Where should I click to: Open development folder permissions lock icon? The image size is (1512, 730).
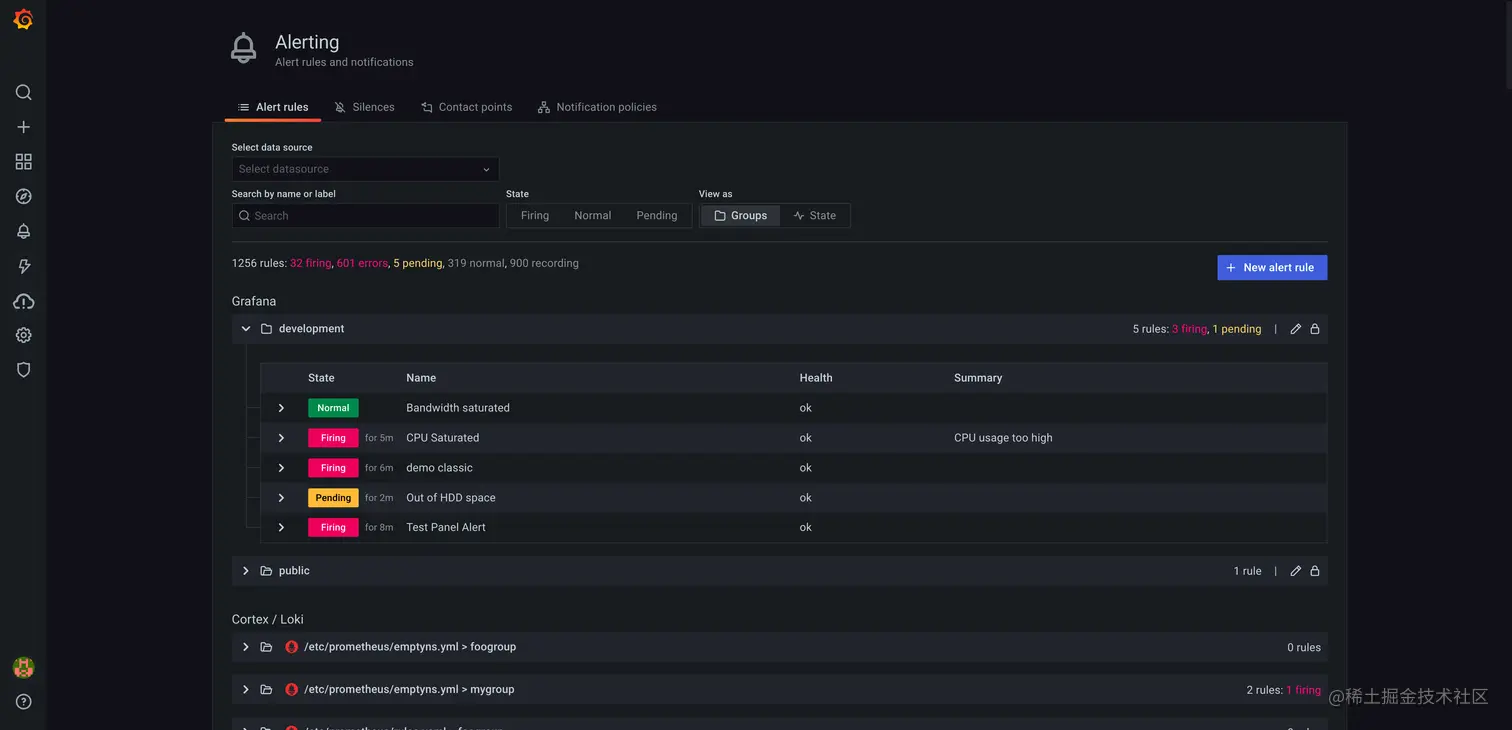(1315, 329)
